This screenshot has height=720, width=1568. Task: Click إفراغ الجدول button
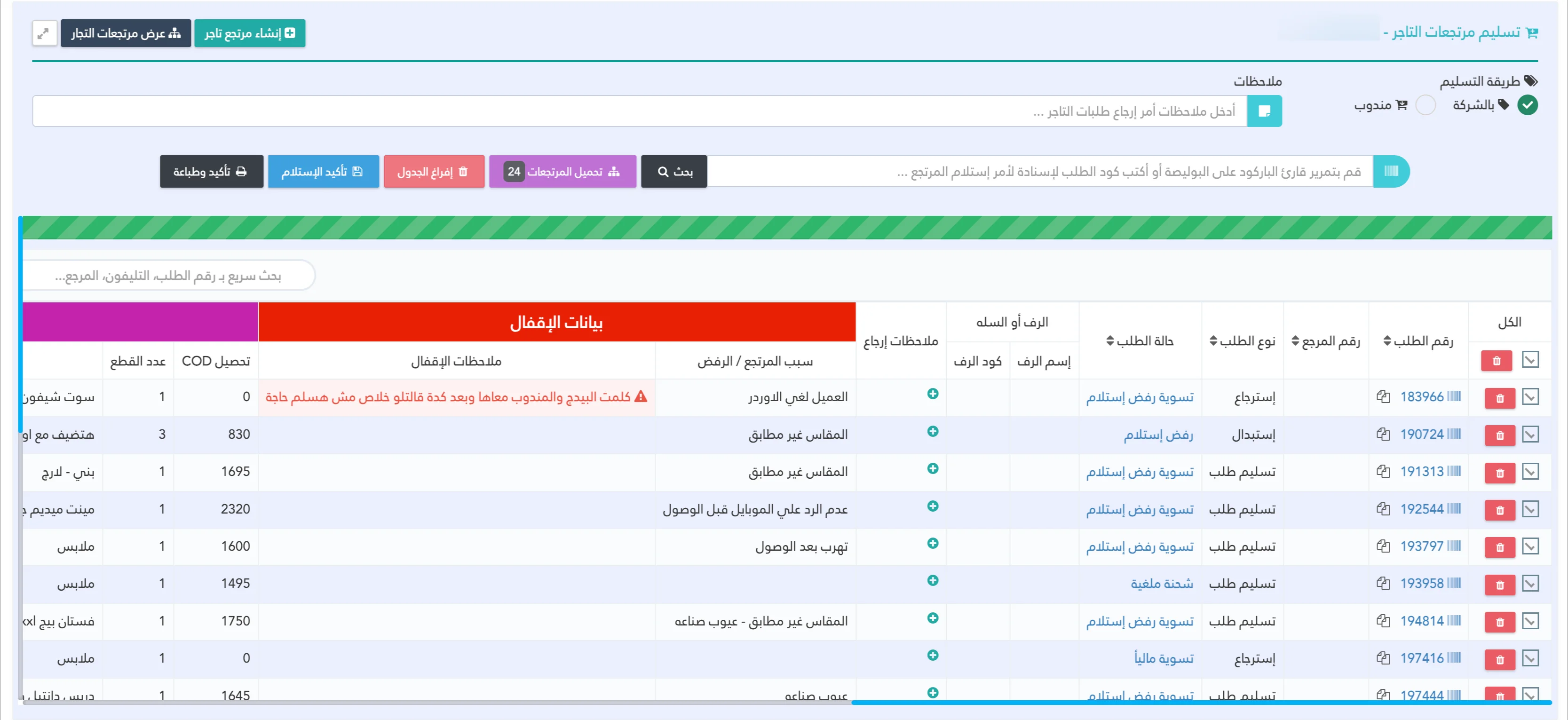[434, 172]
